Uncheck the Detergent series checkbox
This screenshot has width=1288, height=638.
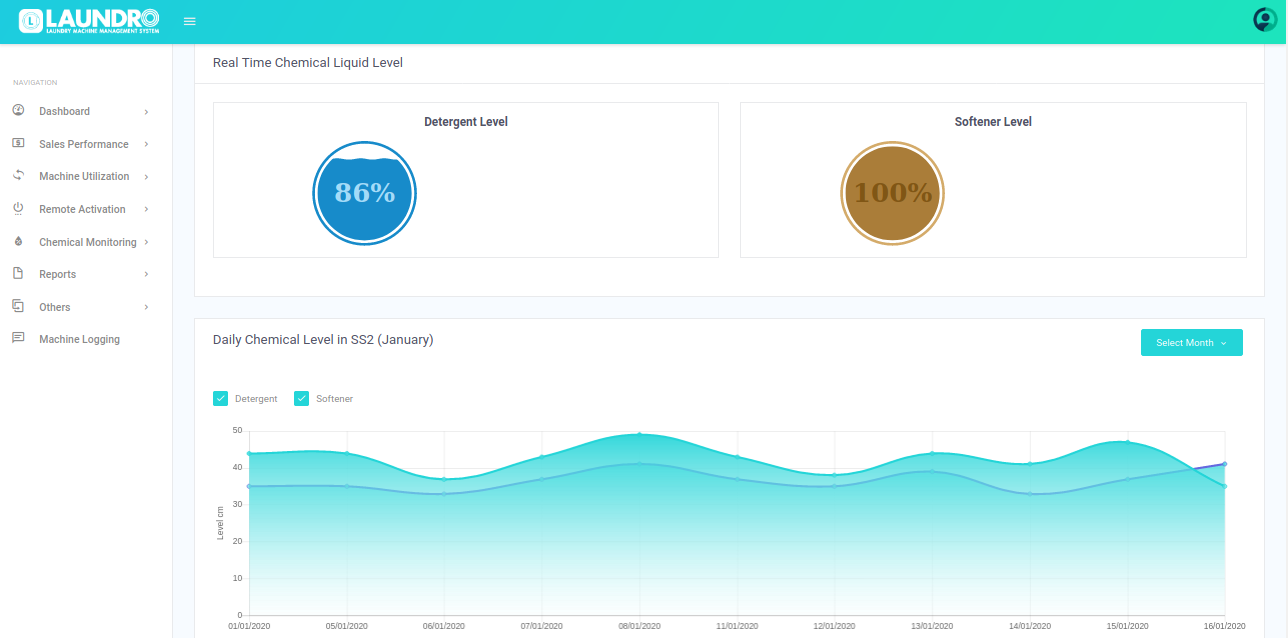(x=221, y=399)
